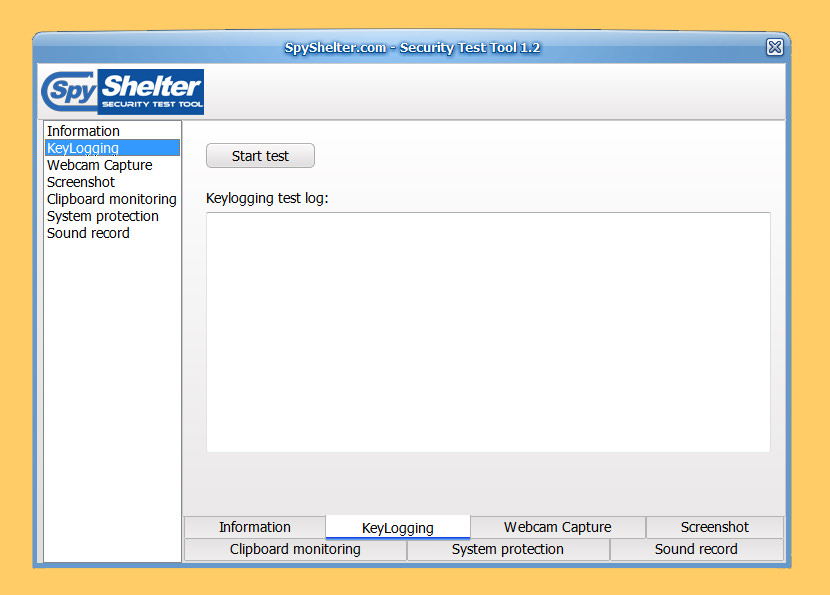The image size is (830, 595).
Task: Choose Webcam Capture in the left list
Action: 100,165
